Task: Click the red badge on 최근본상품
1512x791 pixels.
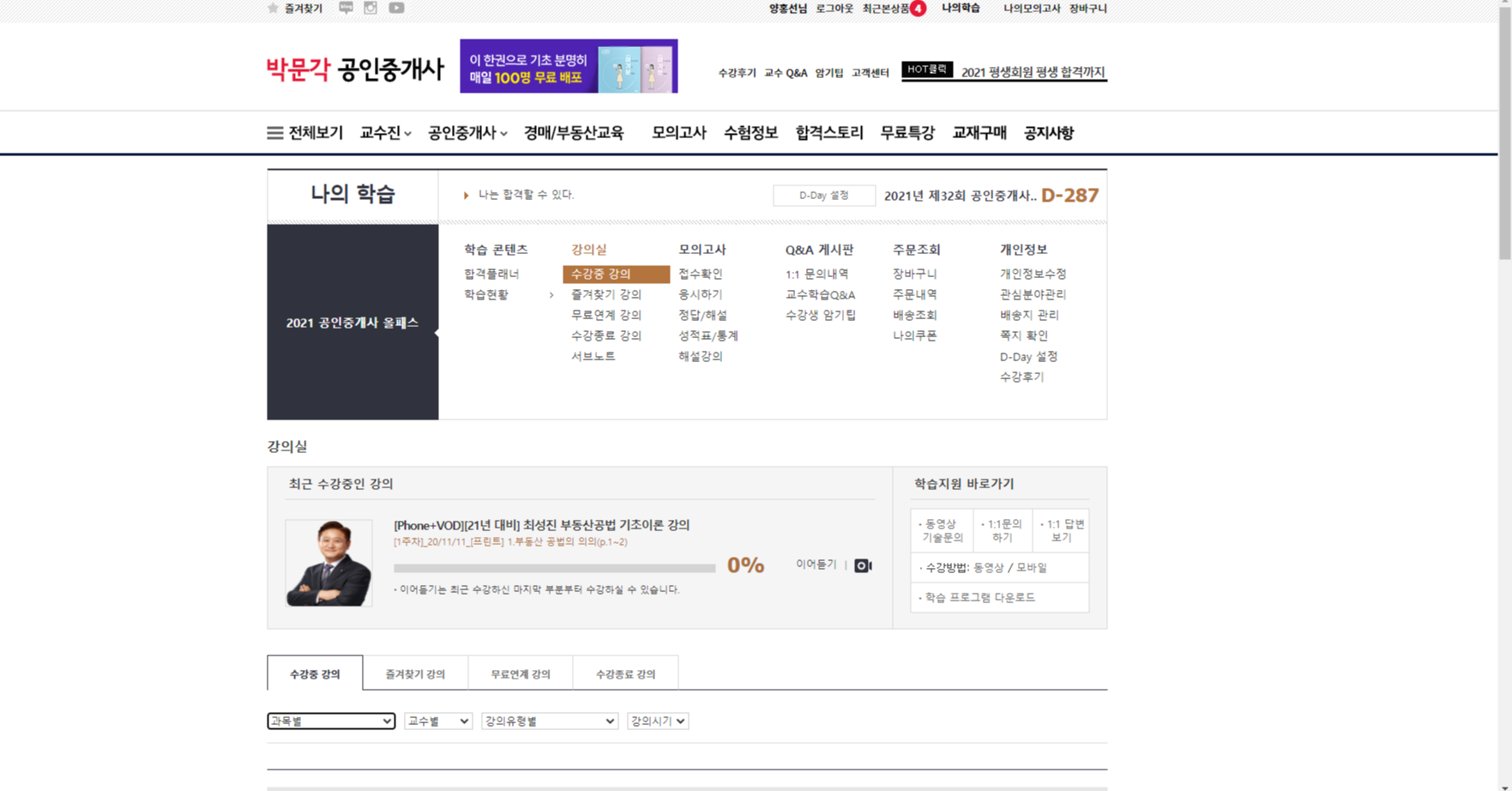Action: click(918, 9)
